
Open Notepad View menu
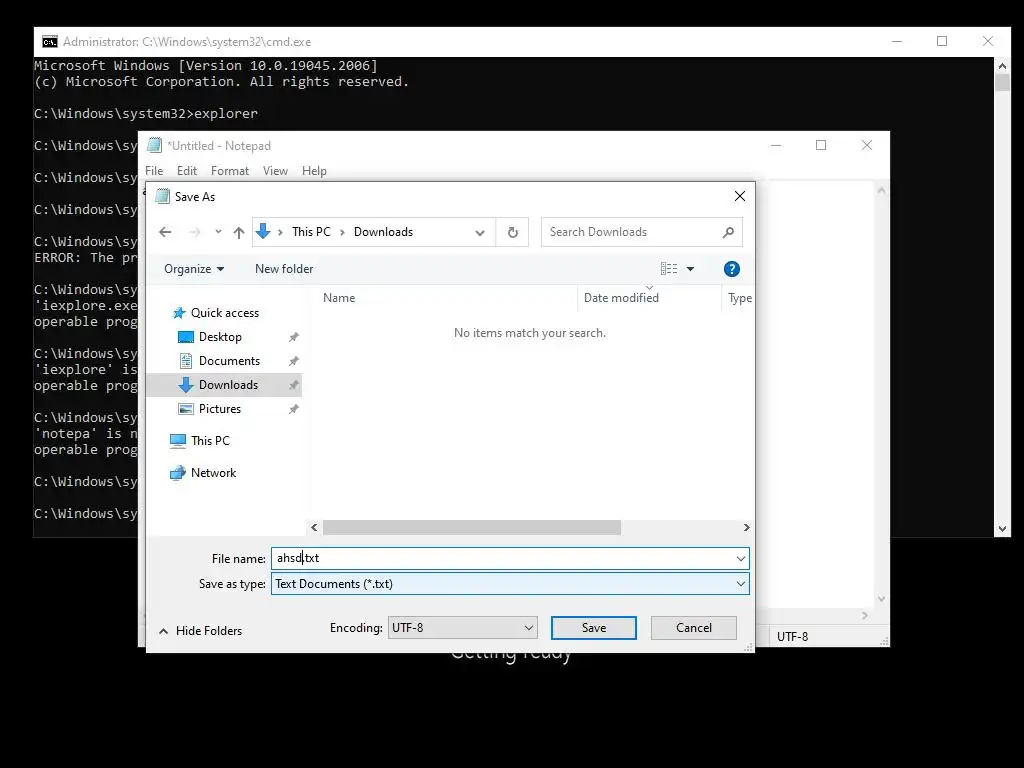click(275, 171)
